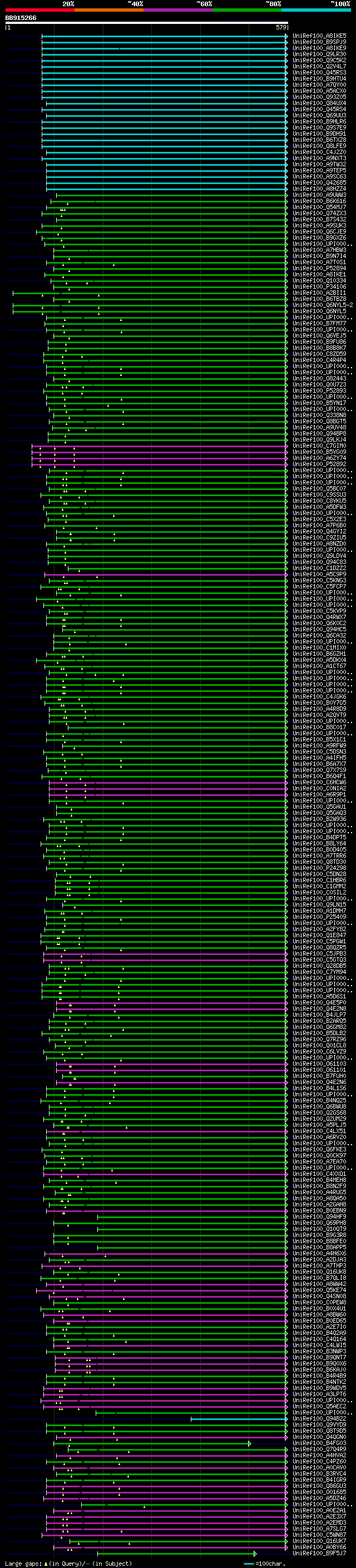Click hit label UniRef100_O82443
Image resolution: width=356 pixels, height=1568 pixels.
pos(319,379)
